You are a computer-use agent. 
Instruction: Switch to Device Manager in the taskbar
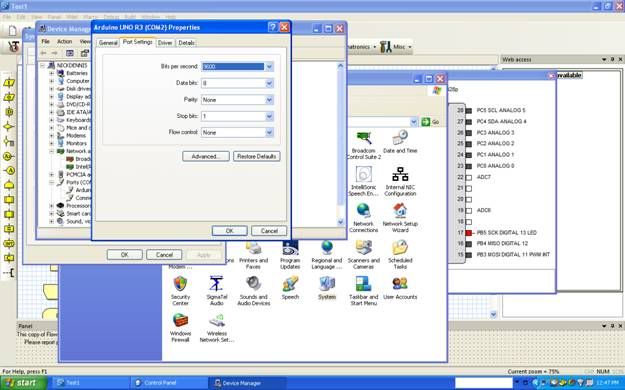[248, 383]
